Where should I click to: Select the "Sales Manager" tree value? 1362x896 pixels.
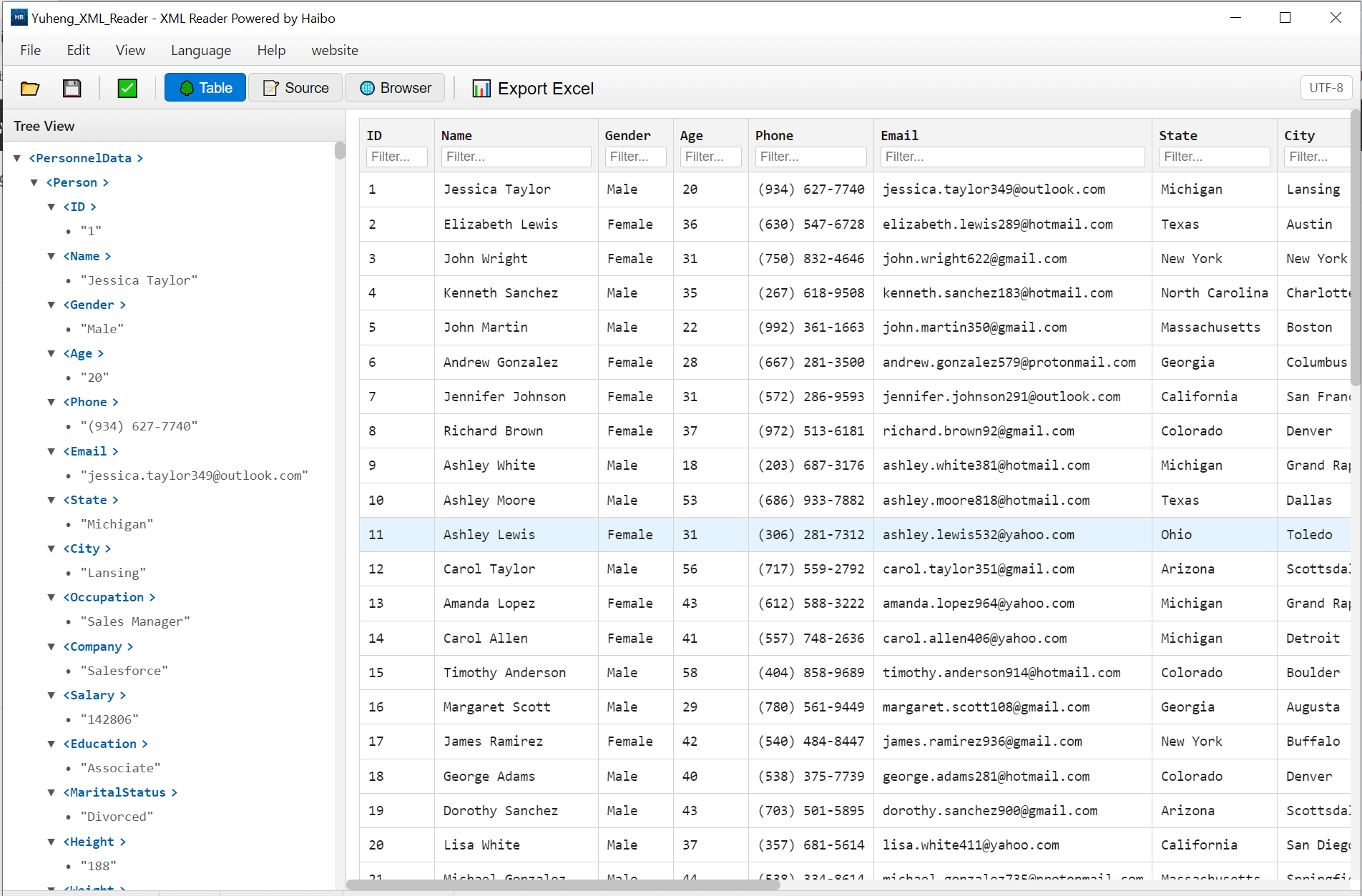point(135,621)
